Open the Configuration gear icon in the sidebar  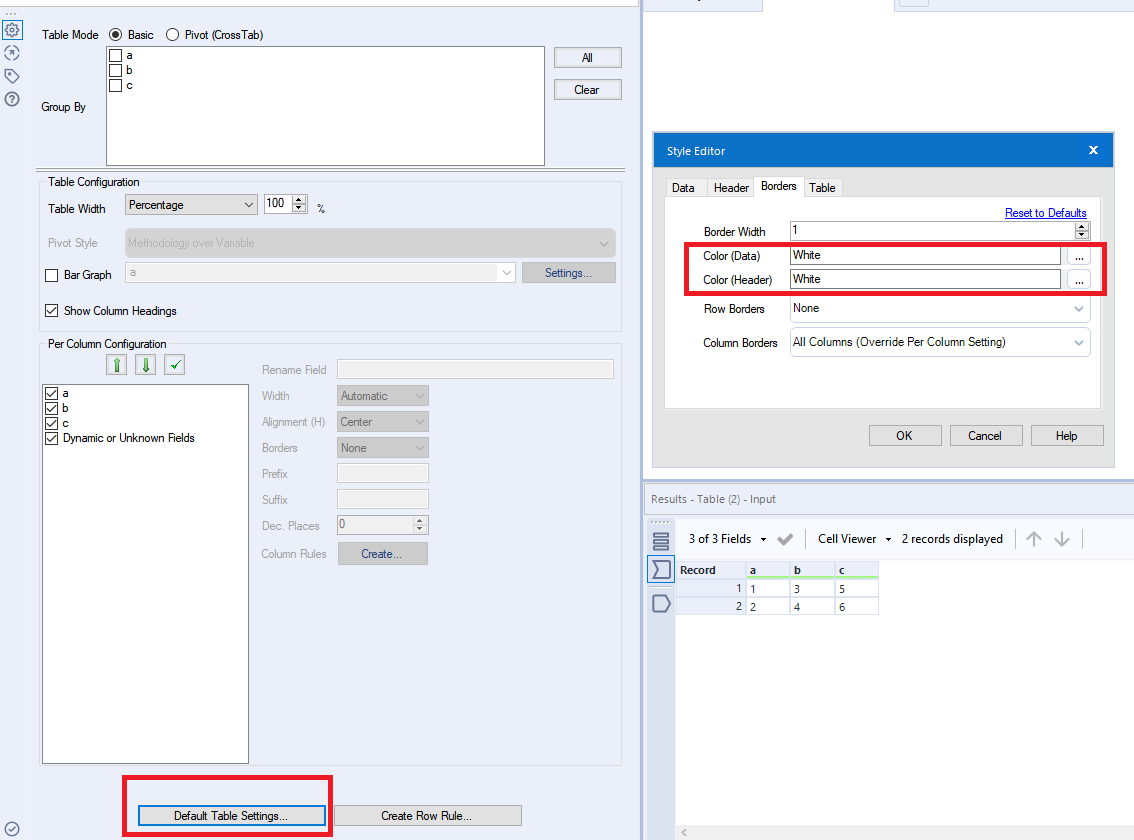(13, 30)
